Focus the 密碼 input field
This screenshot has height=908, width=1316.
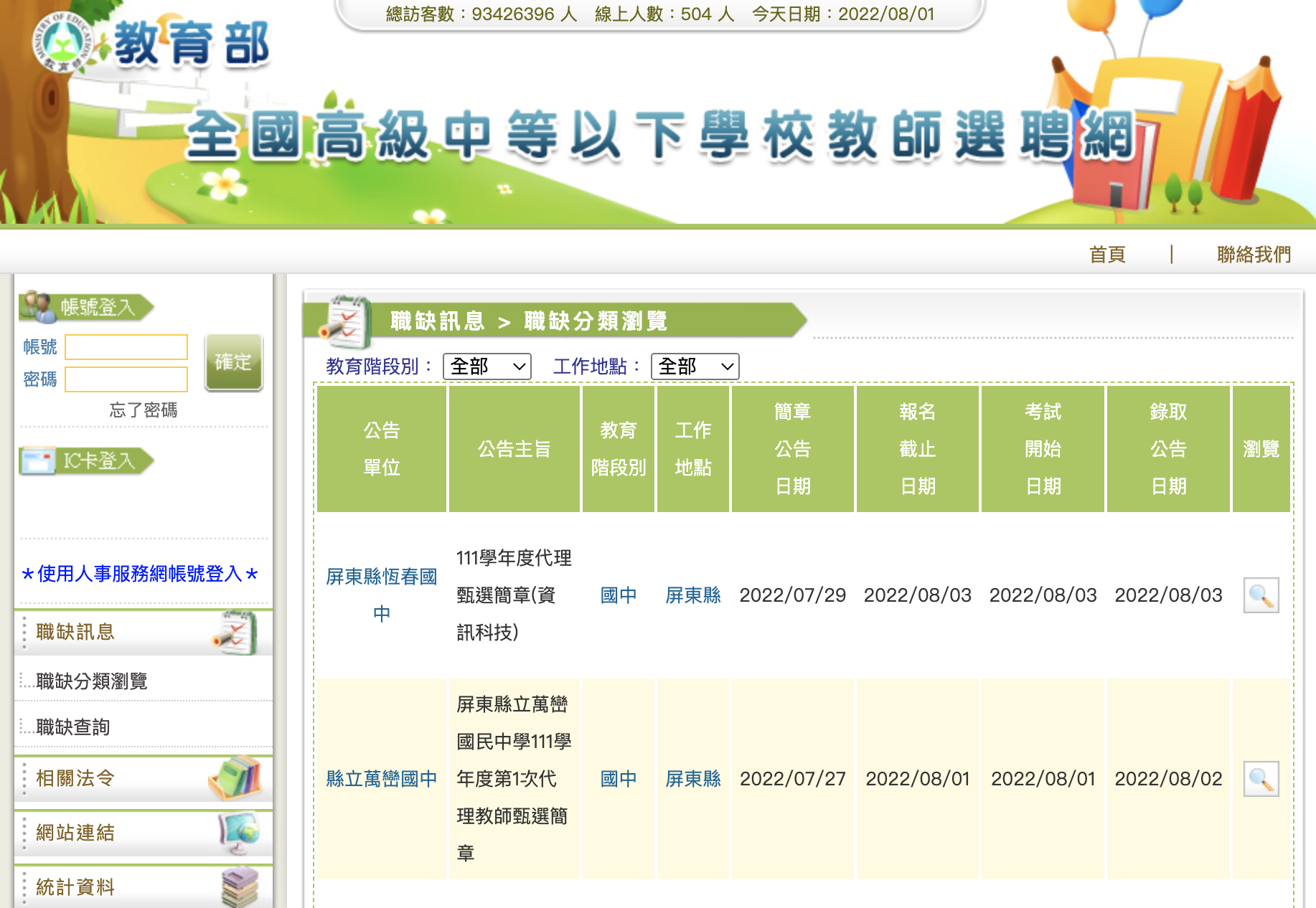click(x=126, y=379)
